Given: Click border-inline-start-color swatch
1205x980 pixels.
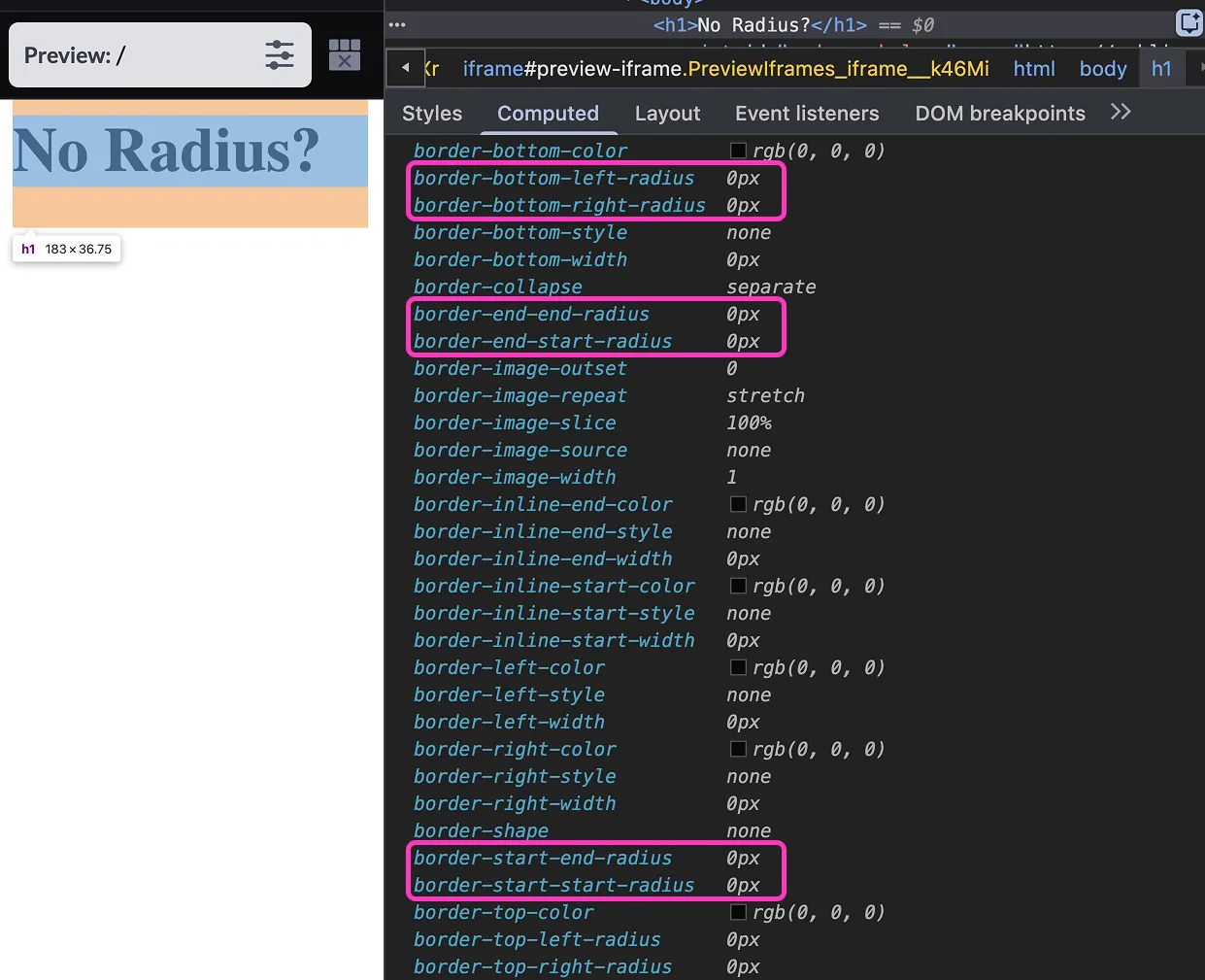Looking at the screenshot, I should (738, 586).
